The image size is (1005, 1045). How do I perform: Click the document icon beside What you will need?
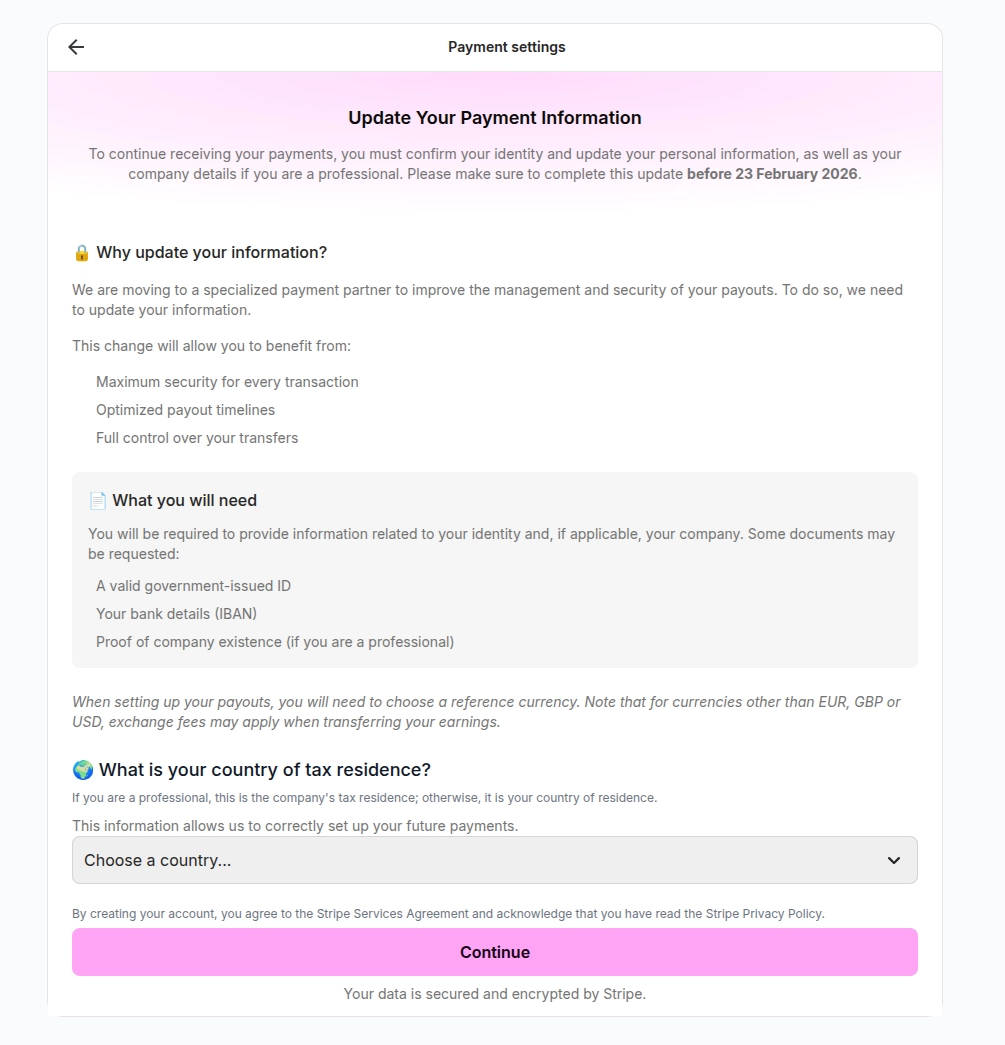(x=97, y=501)
